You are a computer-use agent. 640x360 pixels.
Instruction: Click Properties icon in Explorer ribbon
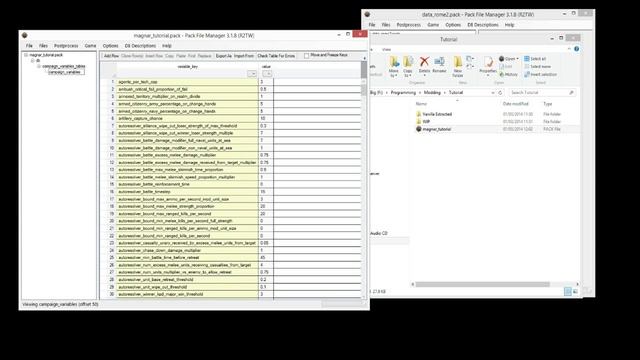(x=488, y=62)
